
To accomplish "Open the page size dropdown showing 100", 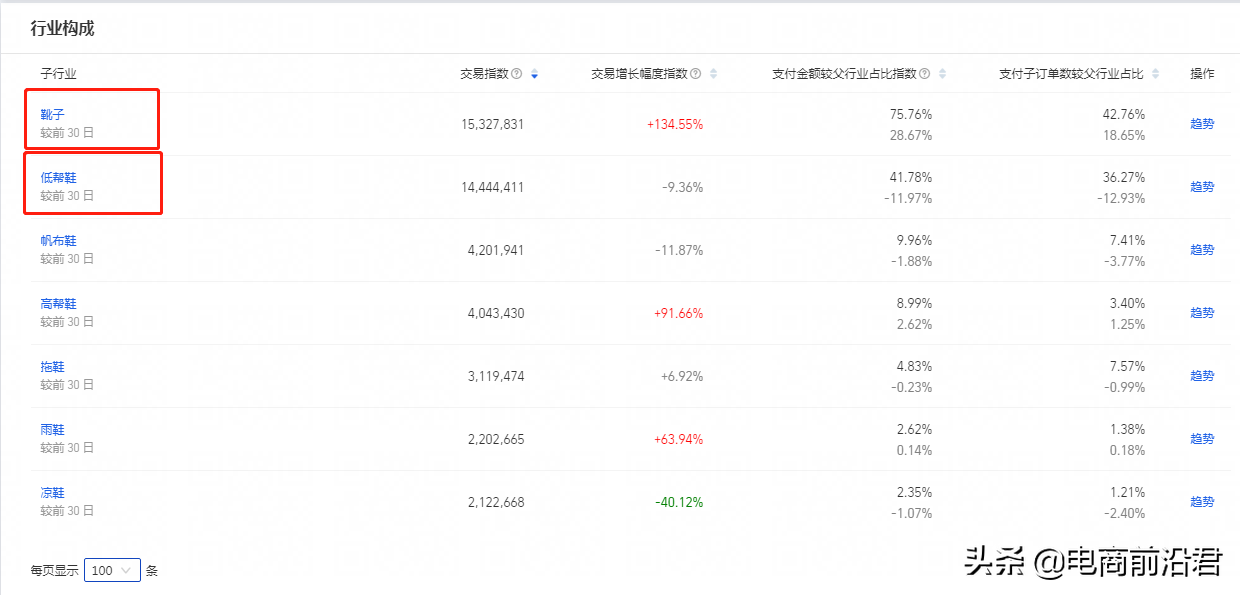I will click(112, 569).
